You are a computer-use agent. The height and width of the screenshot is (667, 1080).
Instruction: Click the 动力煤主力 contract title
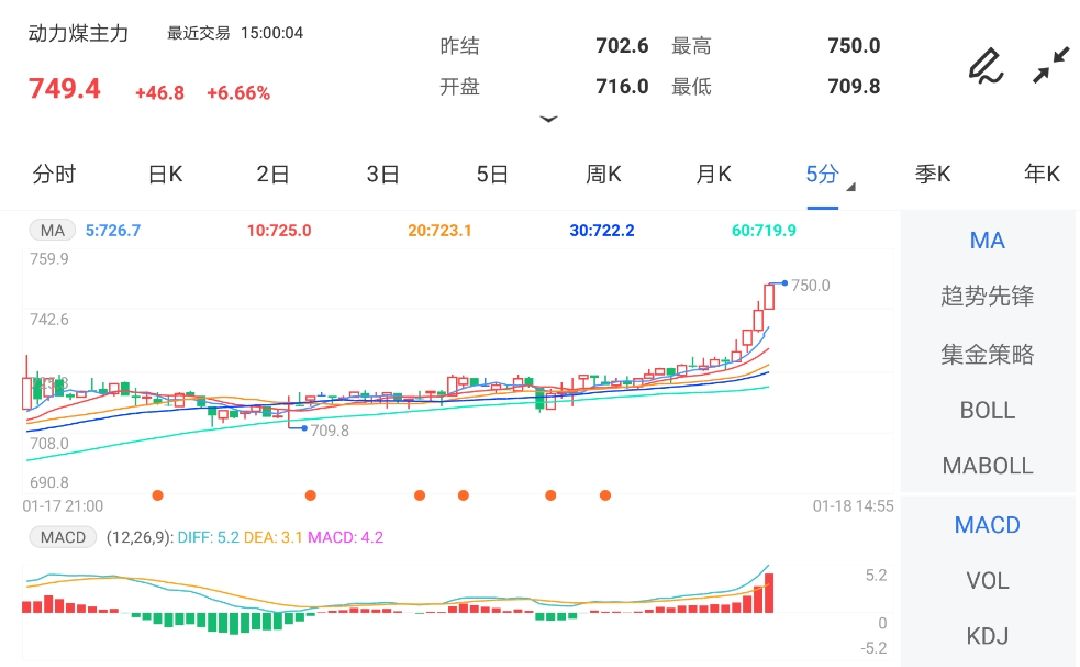click(78, 34)
